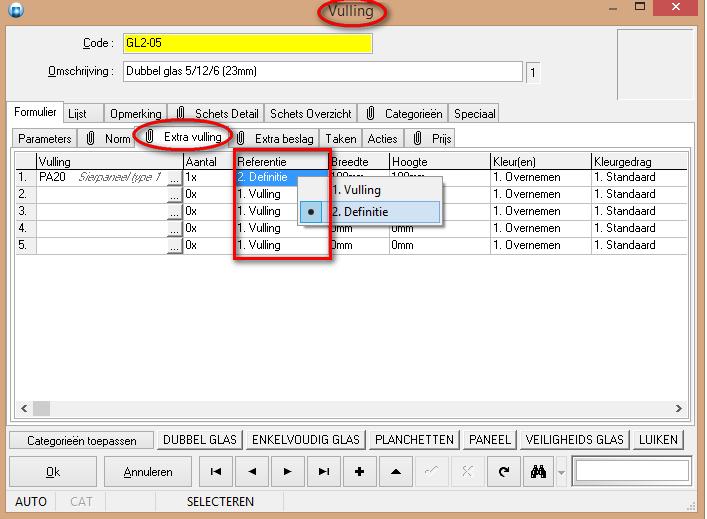Click the Code field GL2-05

pyautogui.click(x=248, y=43)
